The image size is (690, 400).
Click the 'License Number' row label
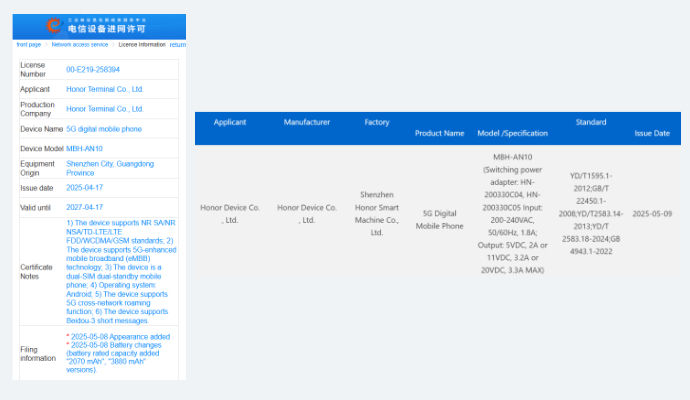pos(33,70)
